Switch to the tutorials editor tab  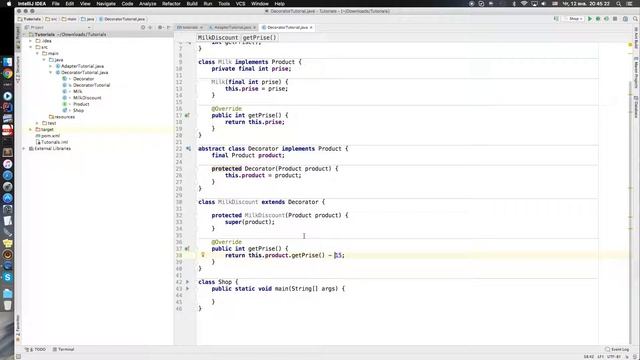pyautogui.click(x=190, y=27)
